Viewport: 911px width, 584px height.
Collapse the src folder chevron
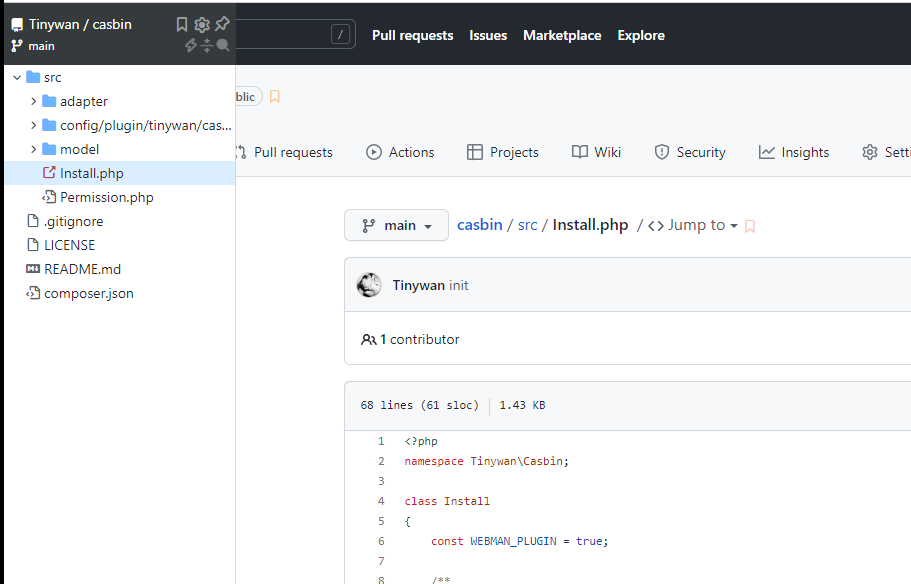click(x=17, y=77)
